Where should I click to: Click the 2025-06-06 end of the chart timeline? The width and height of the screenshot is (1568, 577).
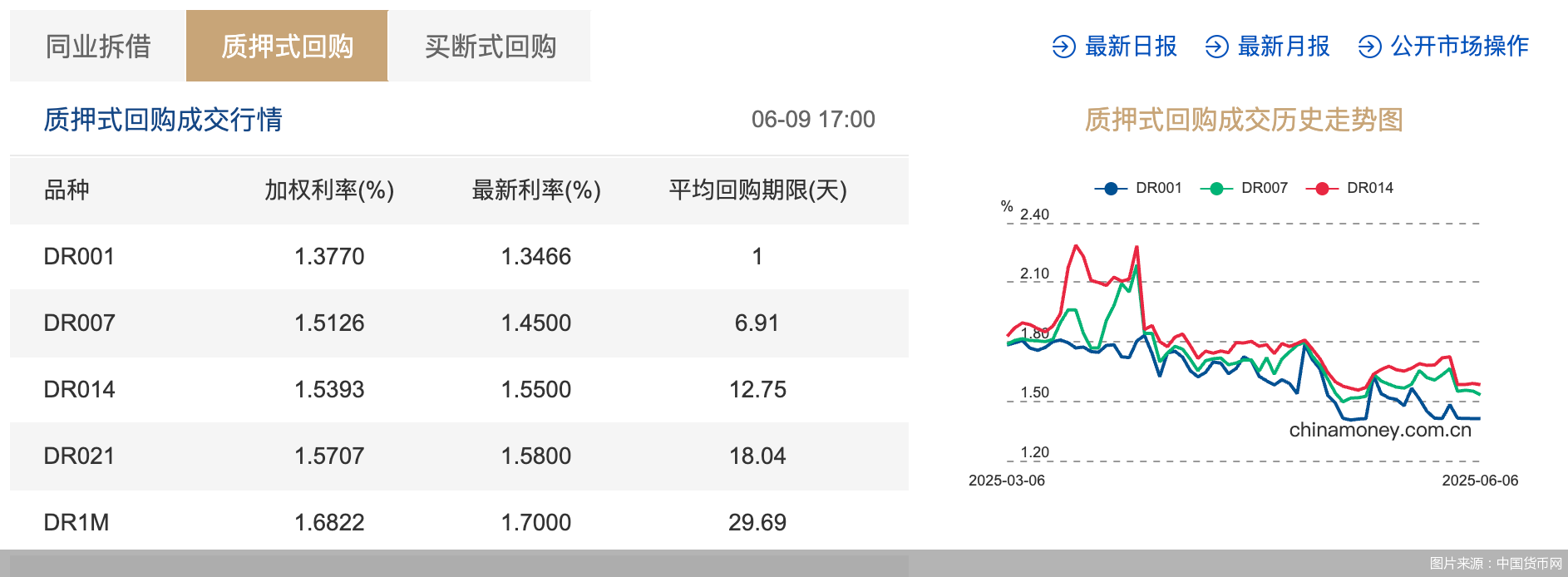click(x=1480, y=481)
